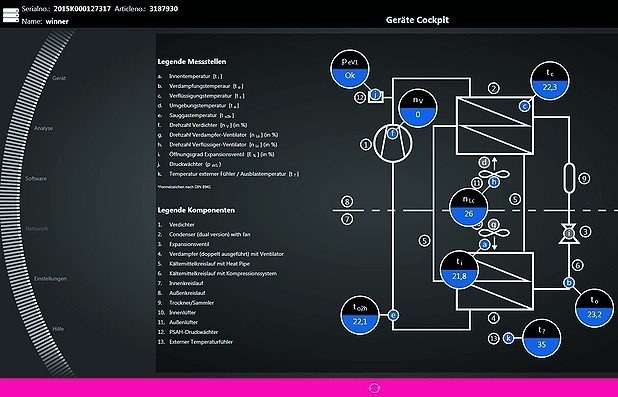This screenshot has width=618, height=397.
Task: Select Software in the circular menu
Action: click(x=36, y=179)
